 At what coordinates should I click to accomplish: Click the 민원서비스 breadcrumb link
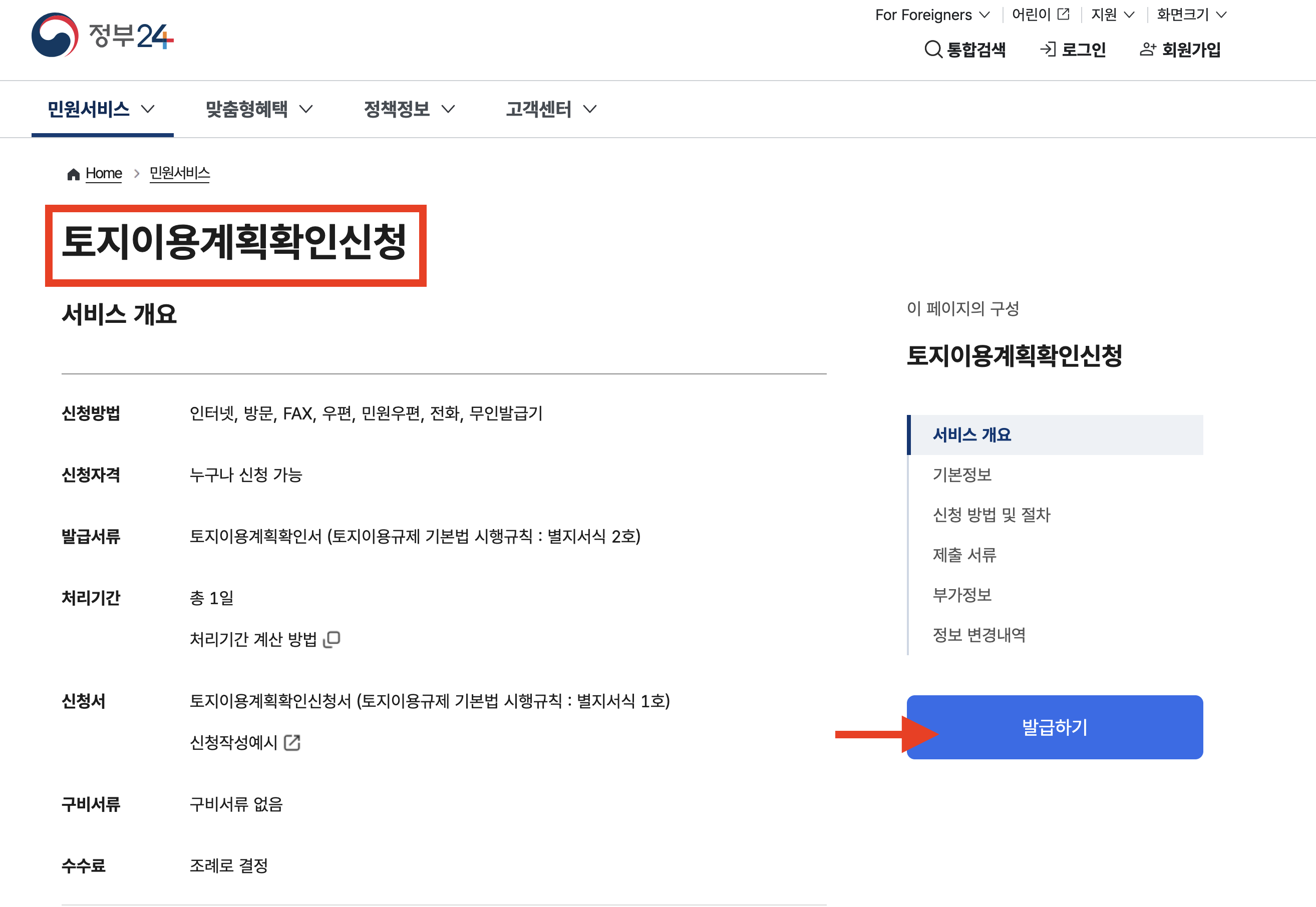(x=180, y=173)
